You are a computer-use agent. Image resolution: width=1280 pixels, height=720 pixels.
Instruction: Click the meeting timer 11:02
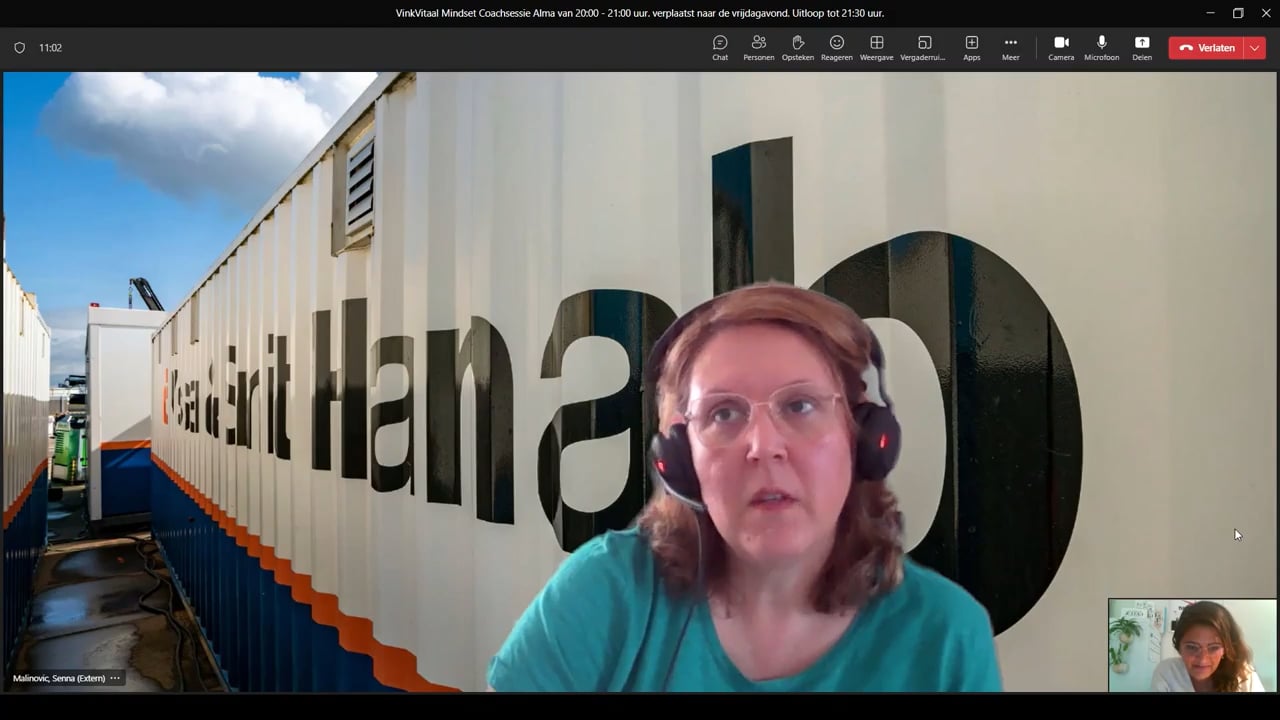(50, 48)
